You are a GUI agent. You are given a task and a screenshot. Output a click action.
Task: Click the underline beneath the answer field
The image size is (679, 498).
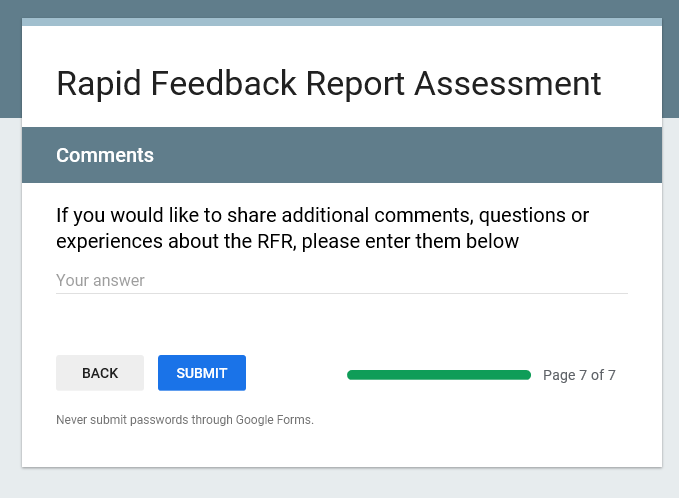(x=341, y=293)
